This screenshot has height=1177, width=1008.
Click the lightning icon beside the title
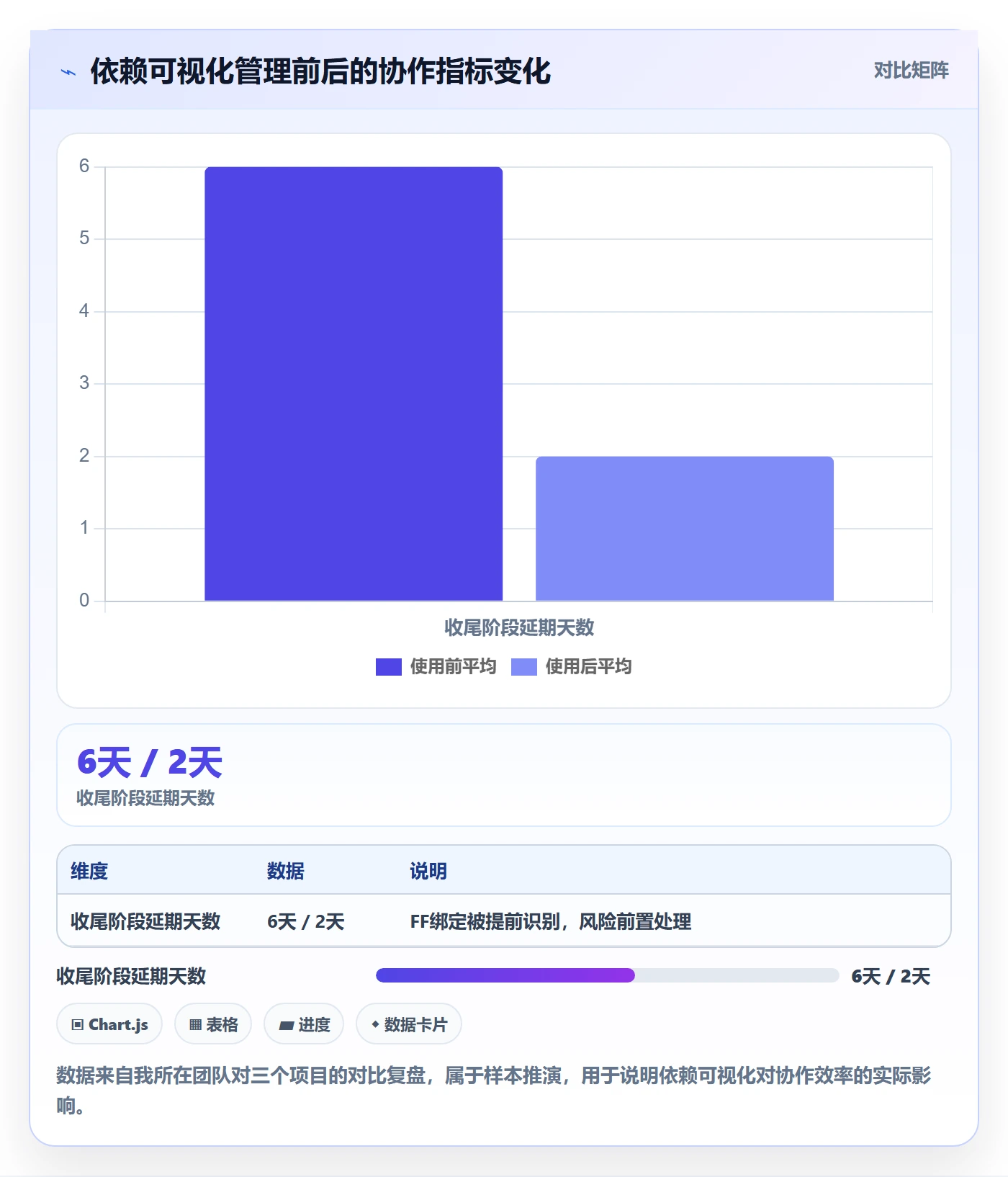coord(68,72)
